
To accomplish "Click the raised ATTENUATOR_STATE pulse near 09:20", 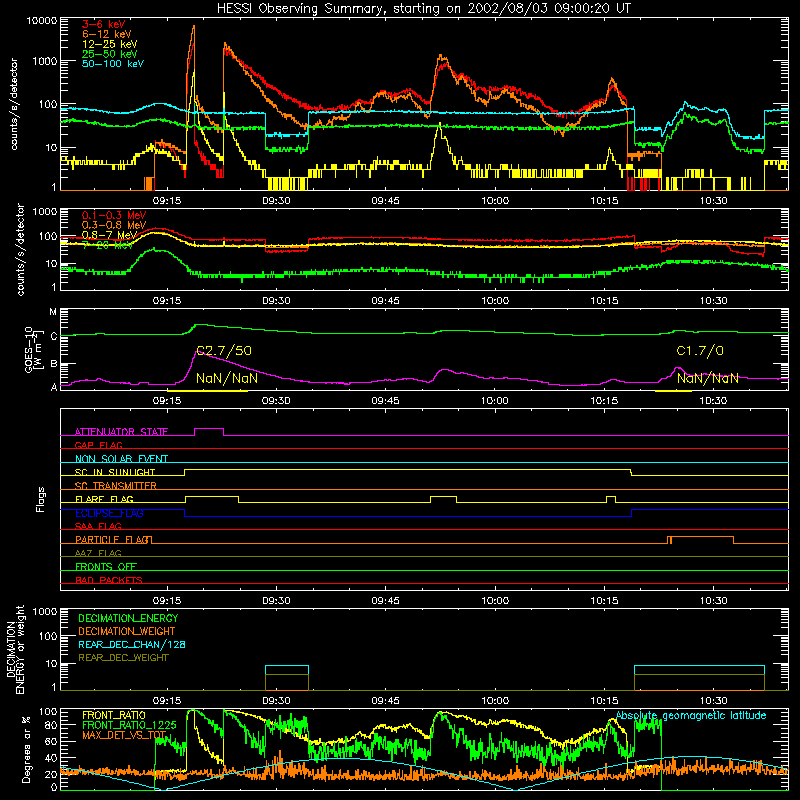I will coord(209,432).
